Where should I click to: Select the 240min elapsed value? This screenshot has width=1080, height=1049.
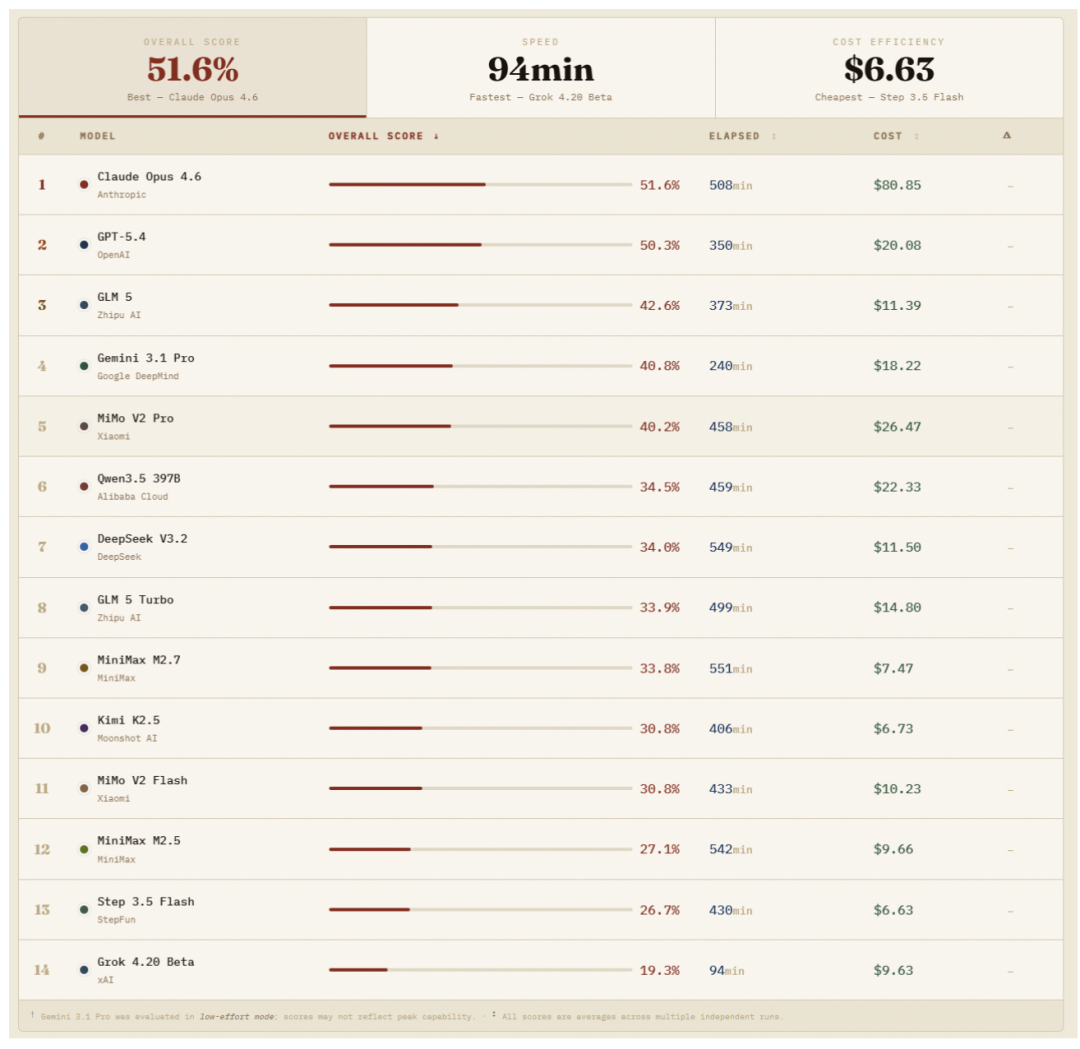(x=731, y=366)
